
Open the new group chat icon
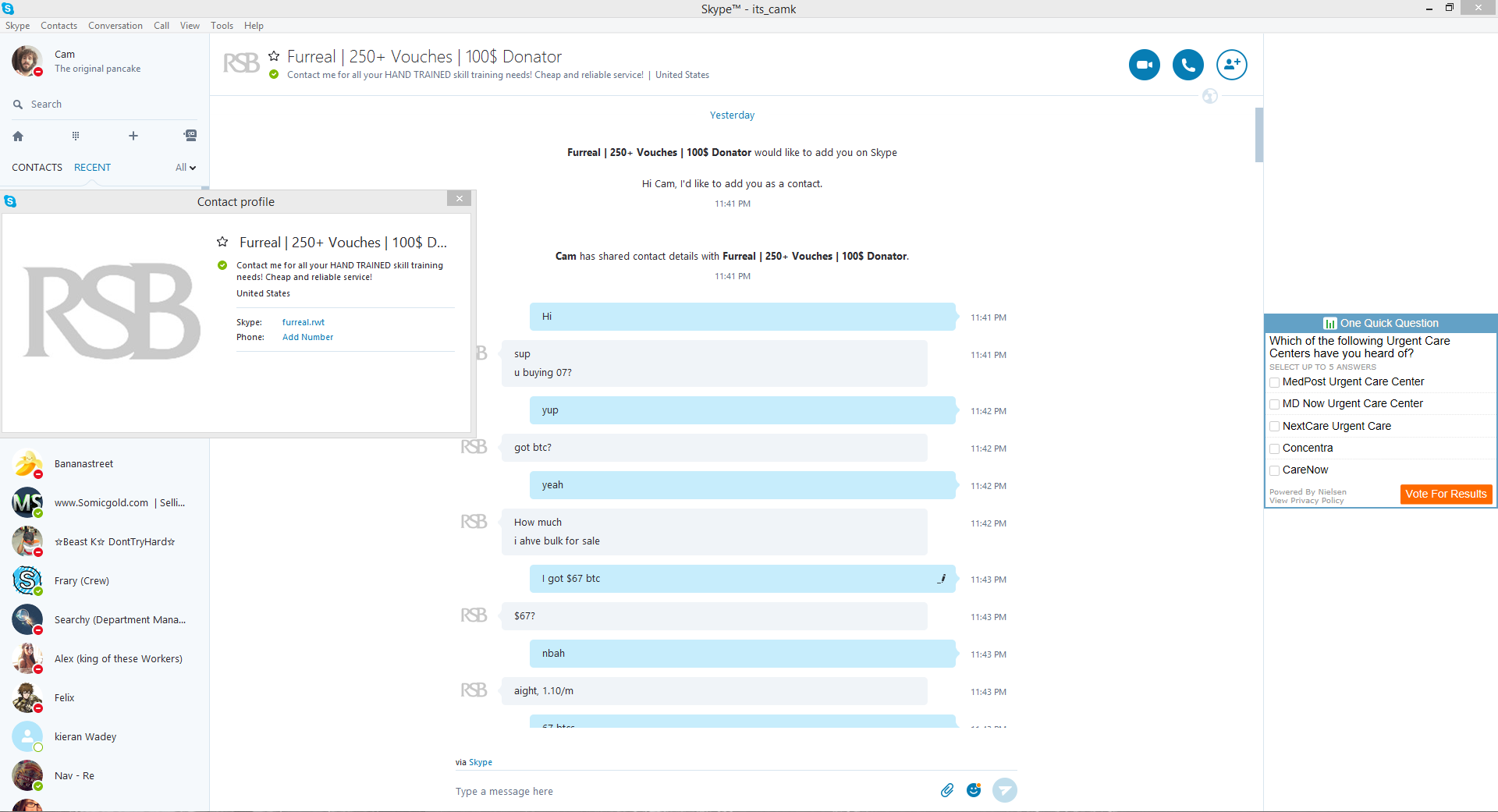click(x=190, y=136)
